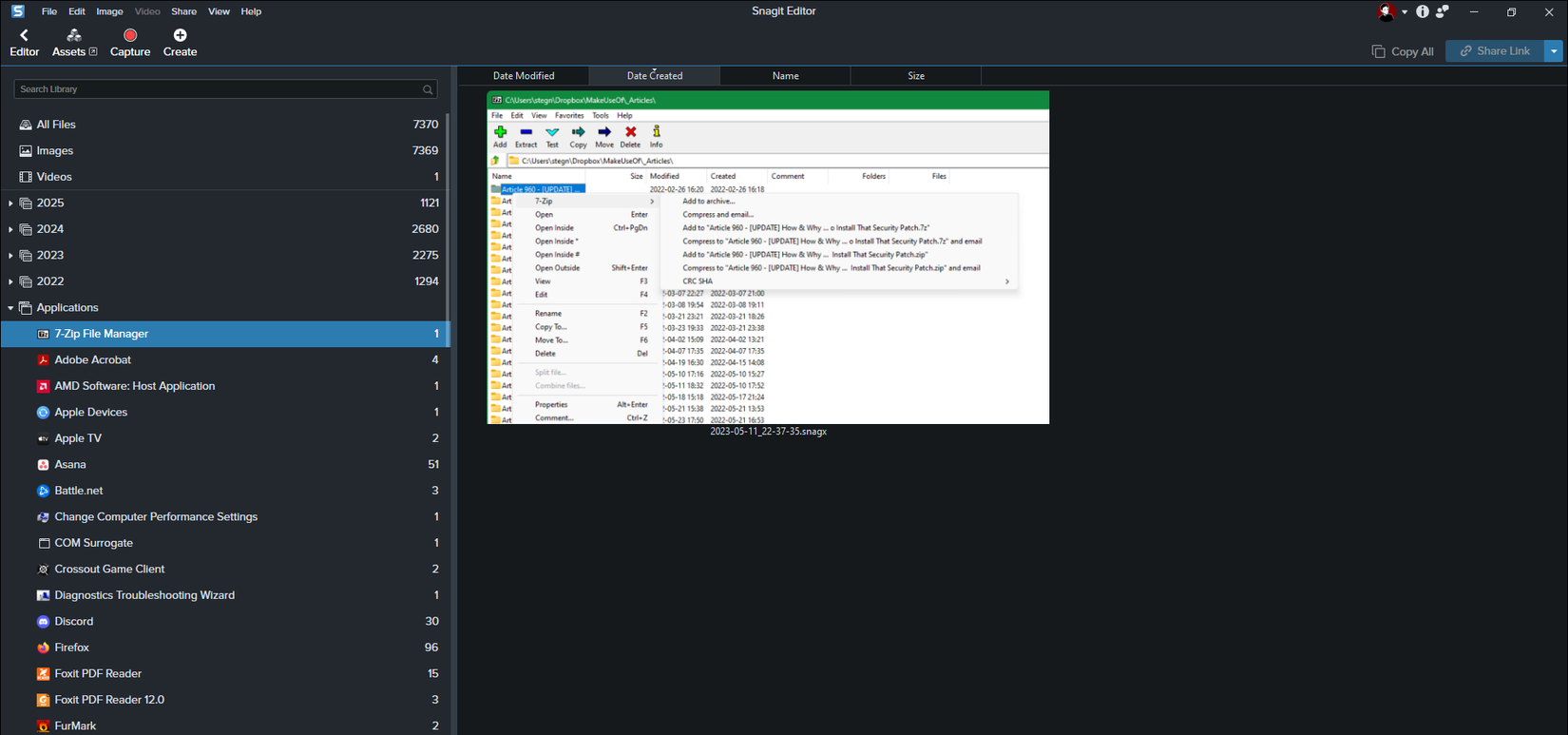1568x735 pixels.
Task: Sort library by Size
Action: click(x=916, y=76)
